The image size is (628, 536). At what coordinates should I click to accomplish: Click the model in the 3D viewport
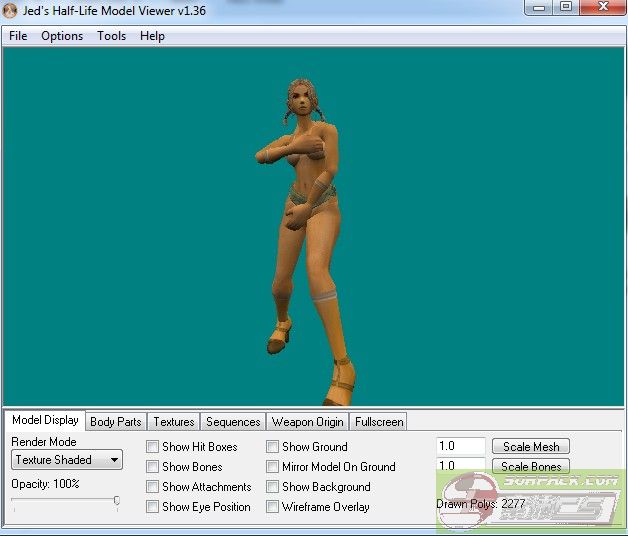(306, 240)
